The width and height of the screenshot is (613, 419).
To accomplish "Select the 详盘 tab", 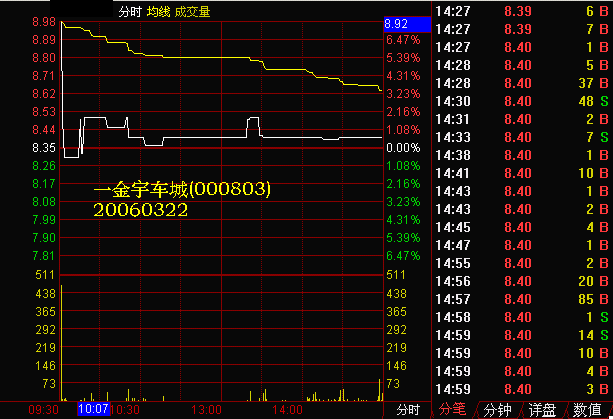I will (x=542, y=409).
